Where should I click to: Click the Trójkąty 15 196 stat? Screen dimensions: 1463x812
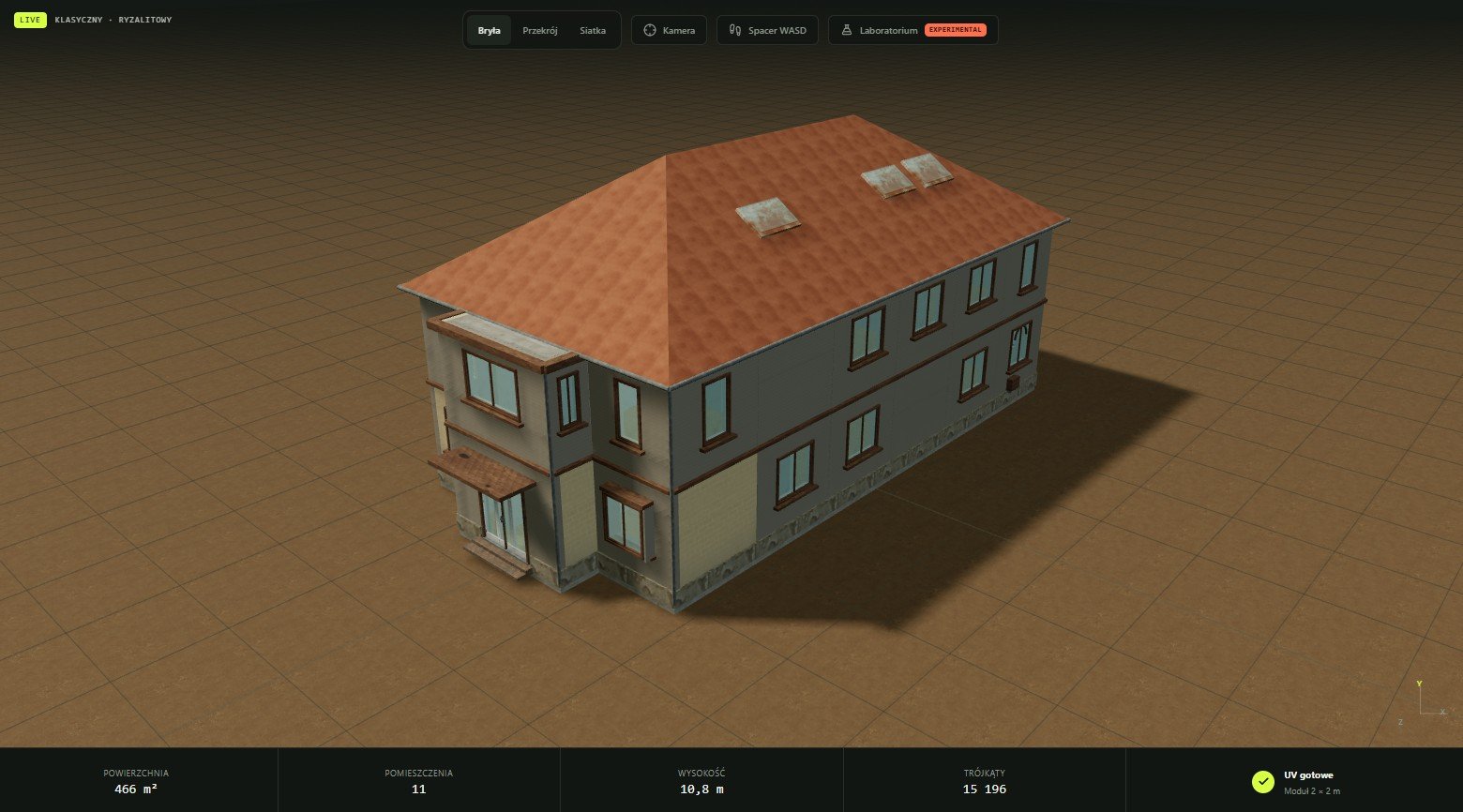click(985, 781)
